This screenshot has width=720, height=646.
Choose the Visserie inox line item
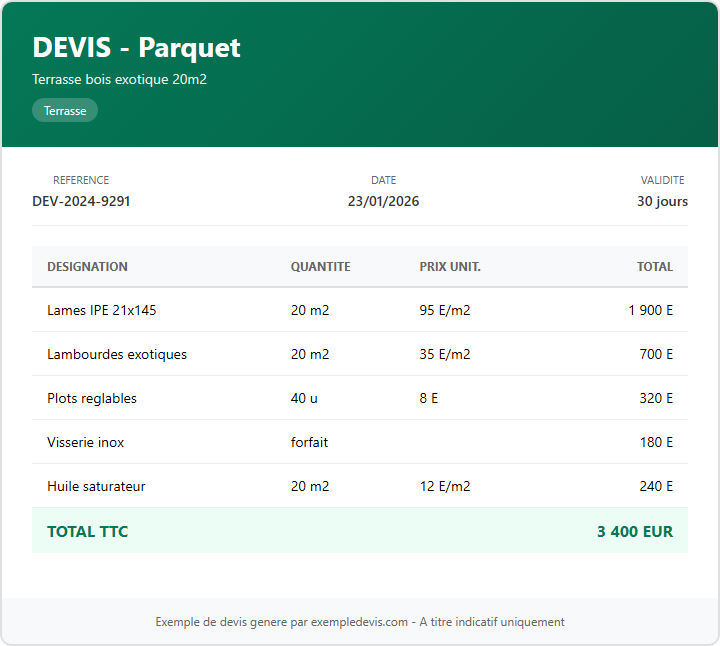(85, 442)
